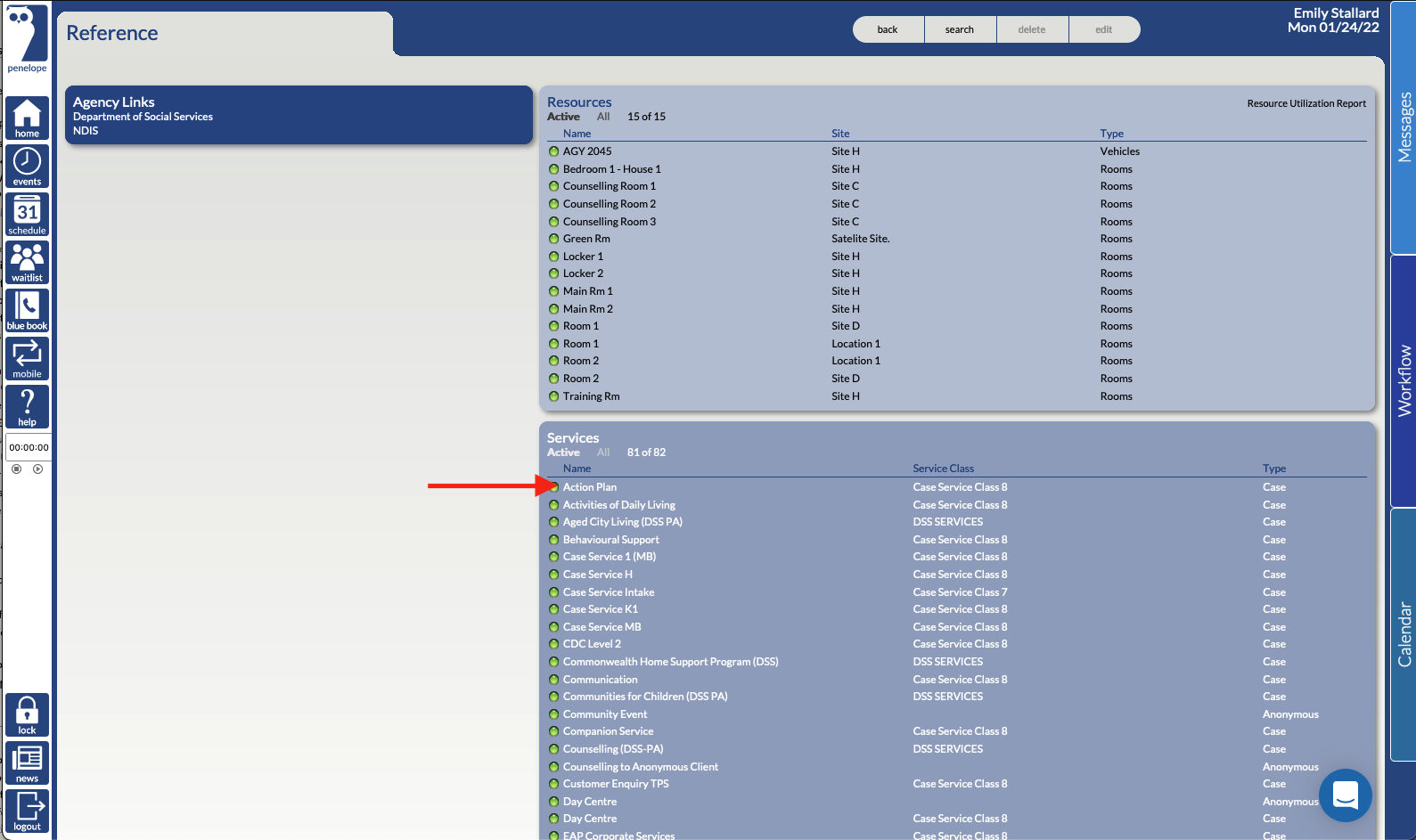Open the Action Plan service
The width and height of the screenshot is (1416, 840).
point(590,487)
